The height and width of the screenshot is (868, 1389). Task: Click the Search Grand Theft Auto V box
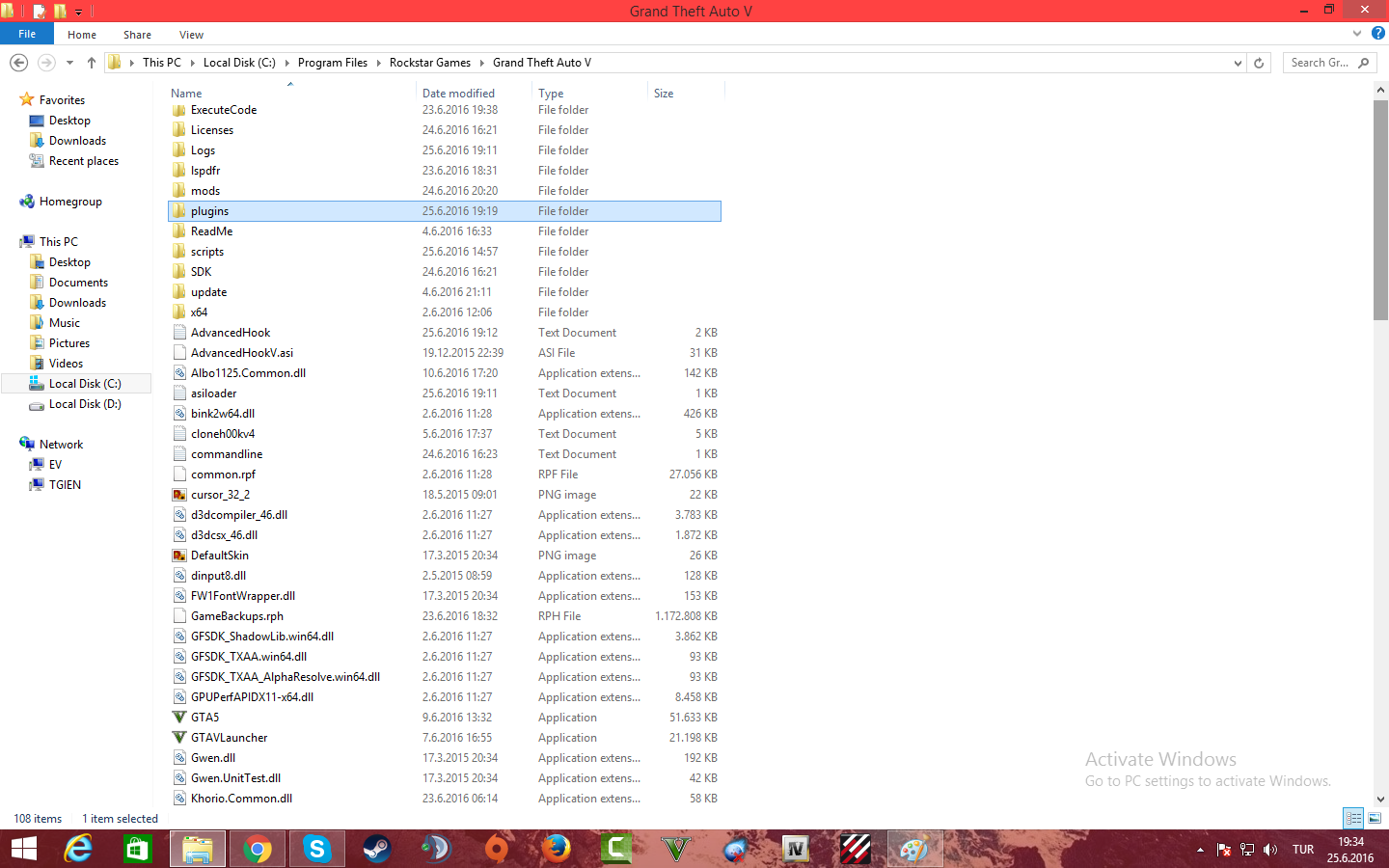(1330, 63)
